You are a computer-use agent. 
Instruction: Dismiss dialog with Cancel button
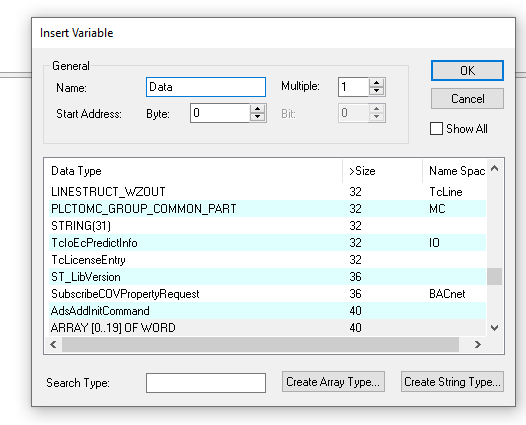[x=467, y=99]
